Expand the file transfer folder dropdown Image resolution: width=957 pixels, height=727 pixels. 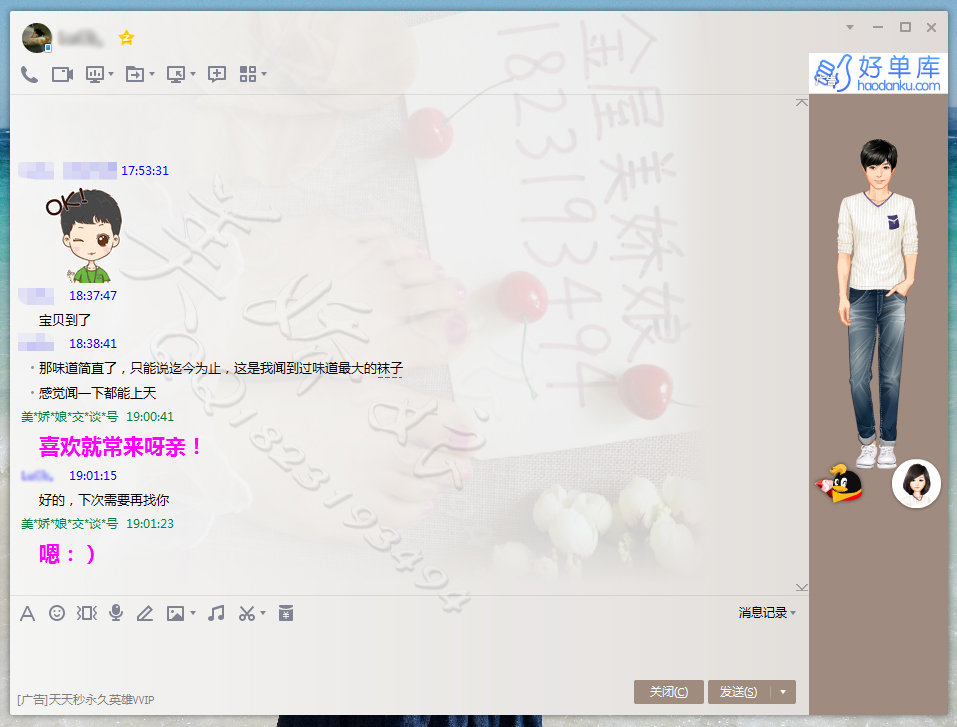click(x=152, y=74)
